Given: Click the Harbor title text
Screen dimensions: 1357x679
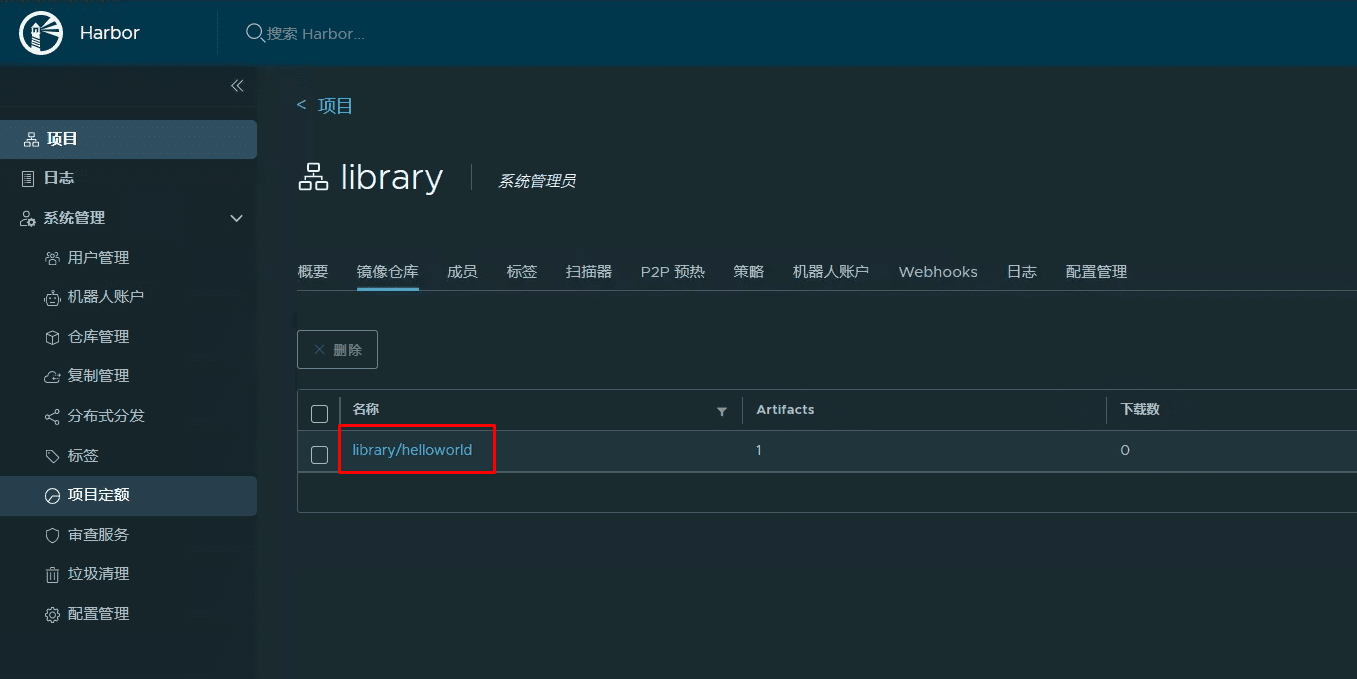Looking at the screenshot, I should 110,33.
